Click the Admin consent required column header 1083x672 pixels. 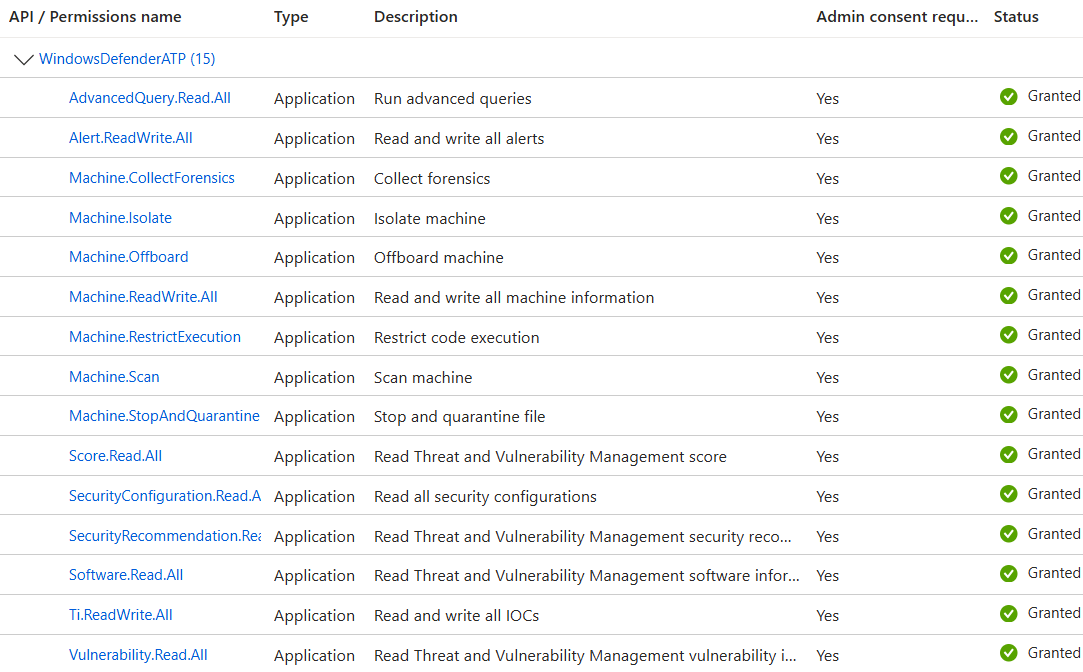[x=897, y=17]
